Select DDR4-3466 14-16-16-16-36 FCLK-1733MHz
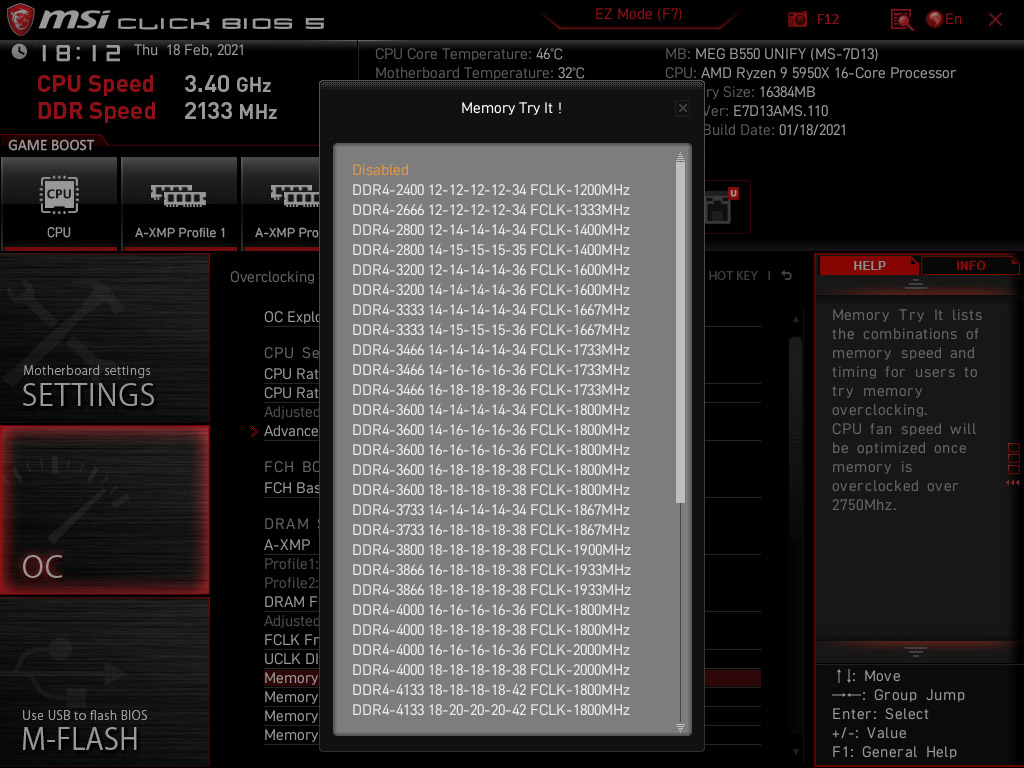Viewport: 1024px width, 768px height. 491,370
